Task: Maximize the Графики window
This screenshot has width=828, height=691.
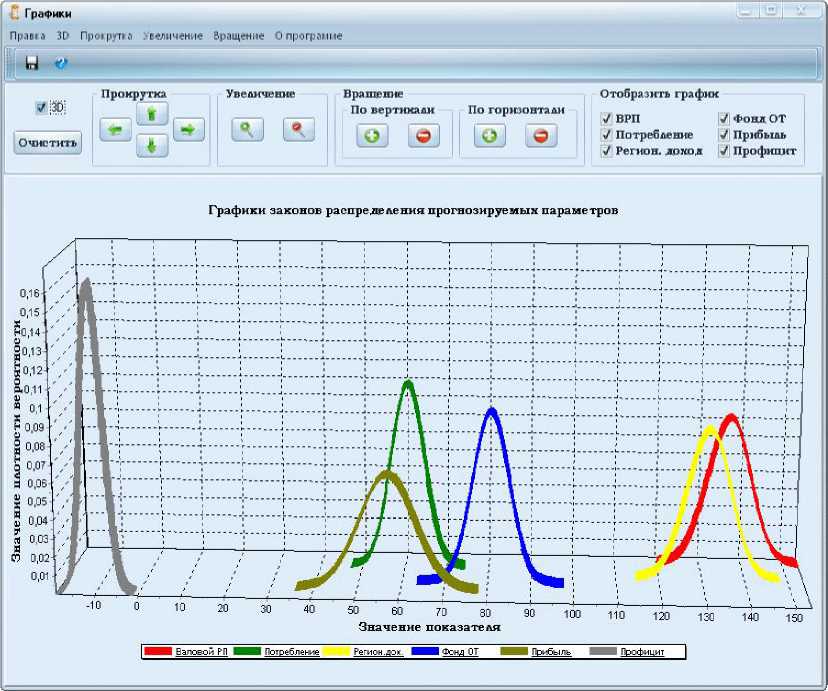Action: pos(771,10)
